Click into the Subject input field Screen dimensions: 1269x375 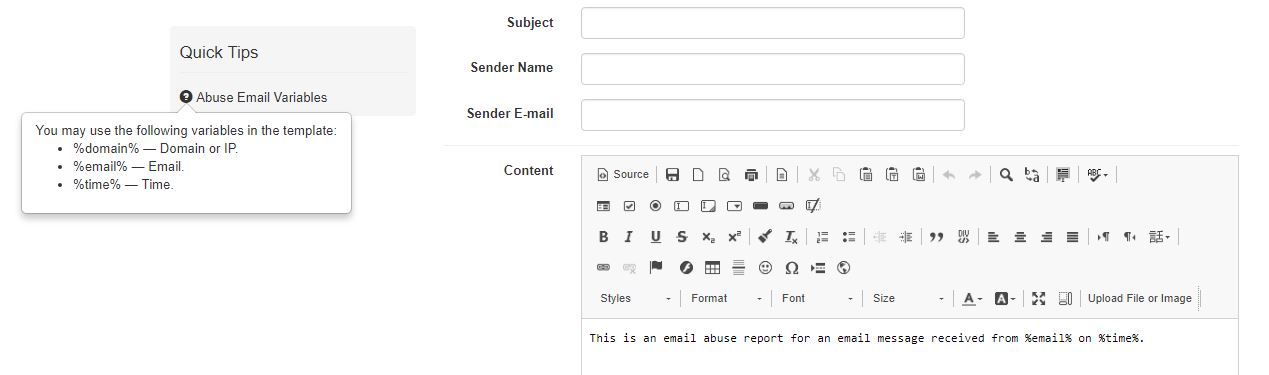click(x=772, y=23)
